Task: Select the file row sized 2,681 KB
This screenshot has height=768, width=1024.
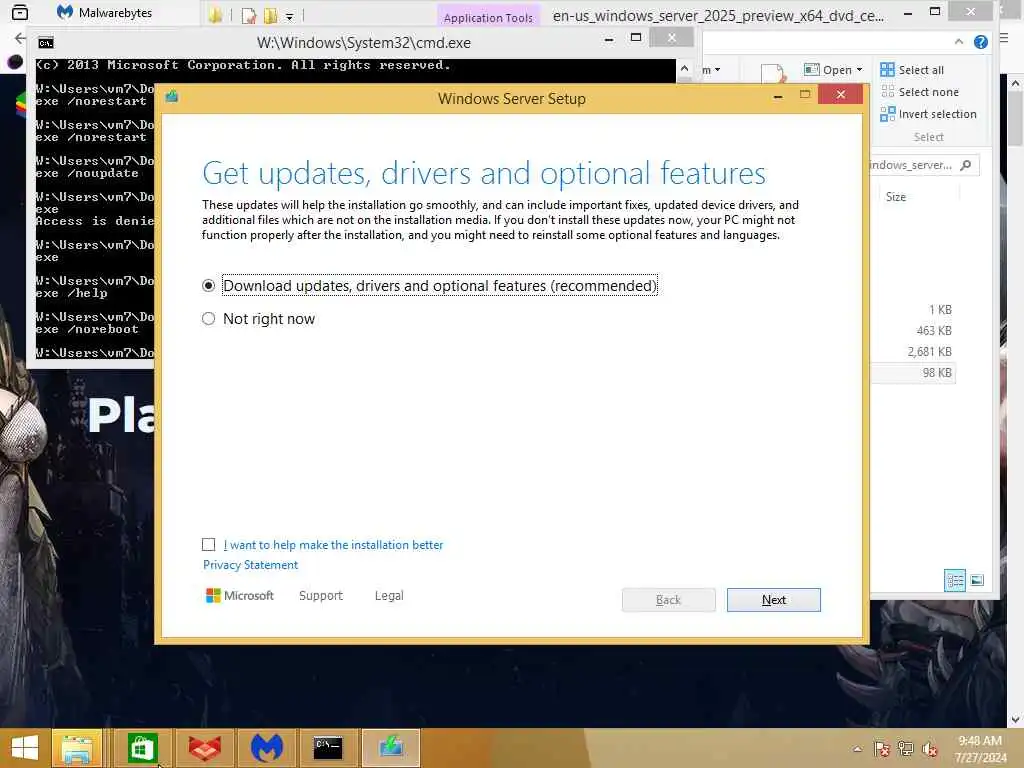Action: tap(913, 351)
